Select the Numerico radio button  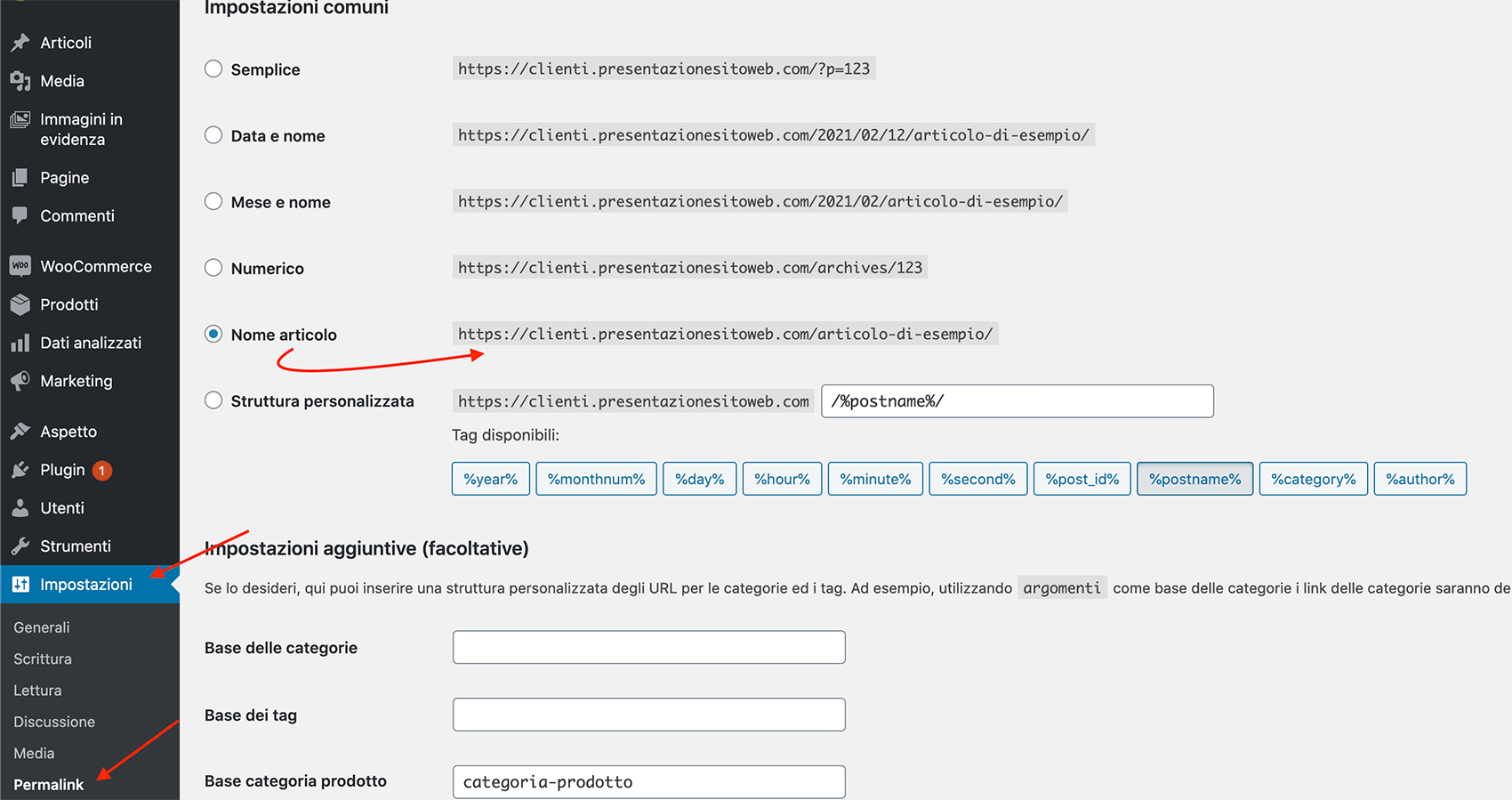pos(213,268)
